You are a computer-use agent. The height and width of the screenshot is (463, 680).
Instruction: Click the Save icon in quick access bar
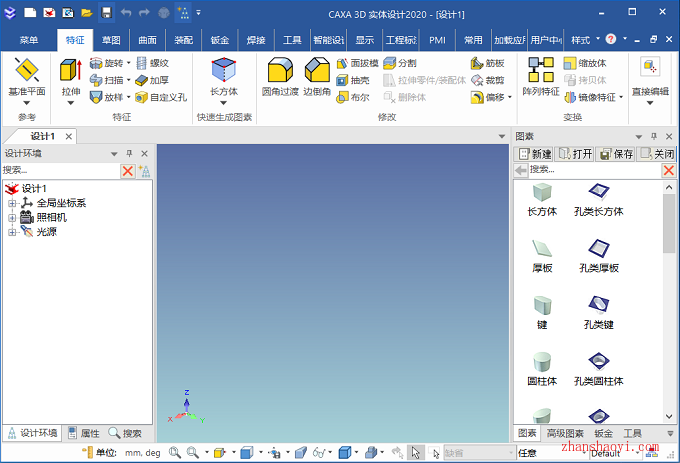(106, 12)
